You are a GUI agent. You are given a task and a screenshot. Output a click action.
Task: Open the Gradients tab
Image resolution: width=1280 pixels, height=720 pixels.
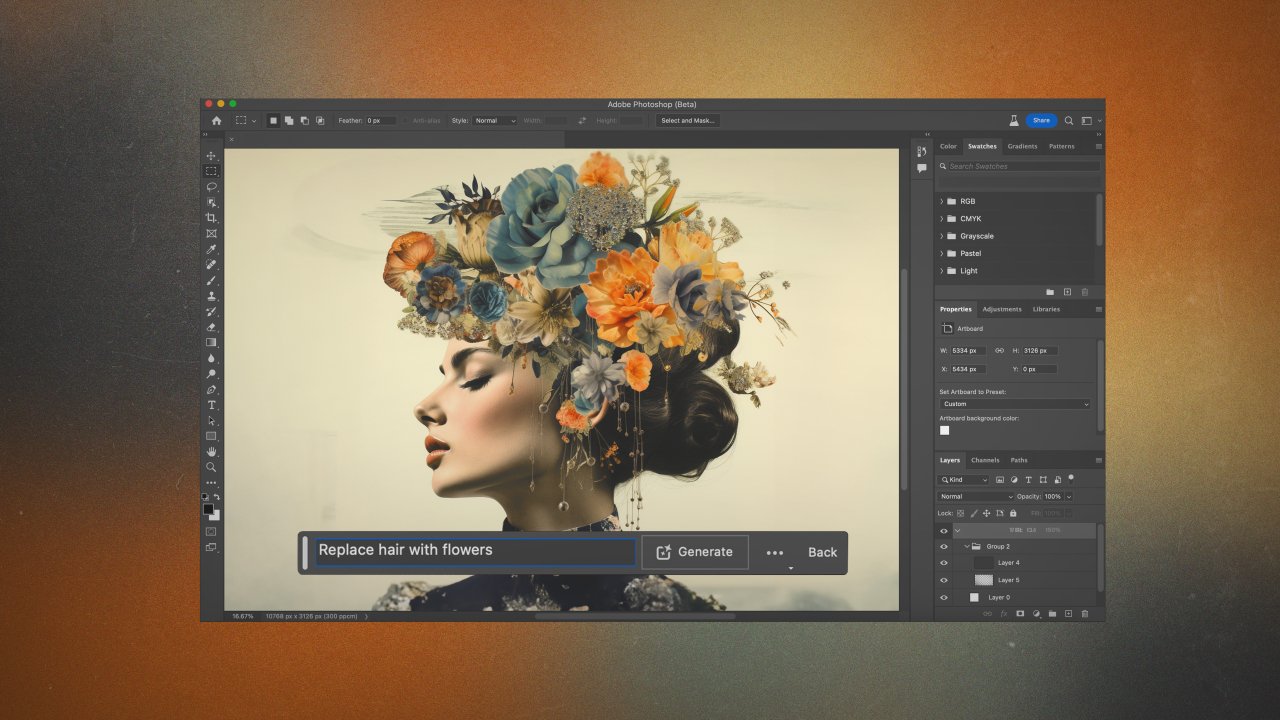click(x=1021, y=146)
